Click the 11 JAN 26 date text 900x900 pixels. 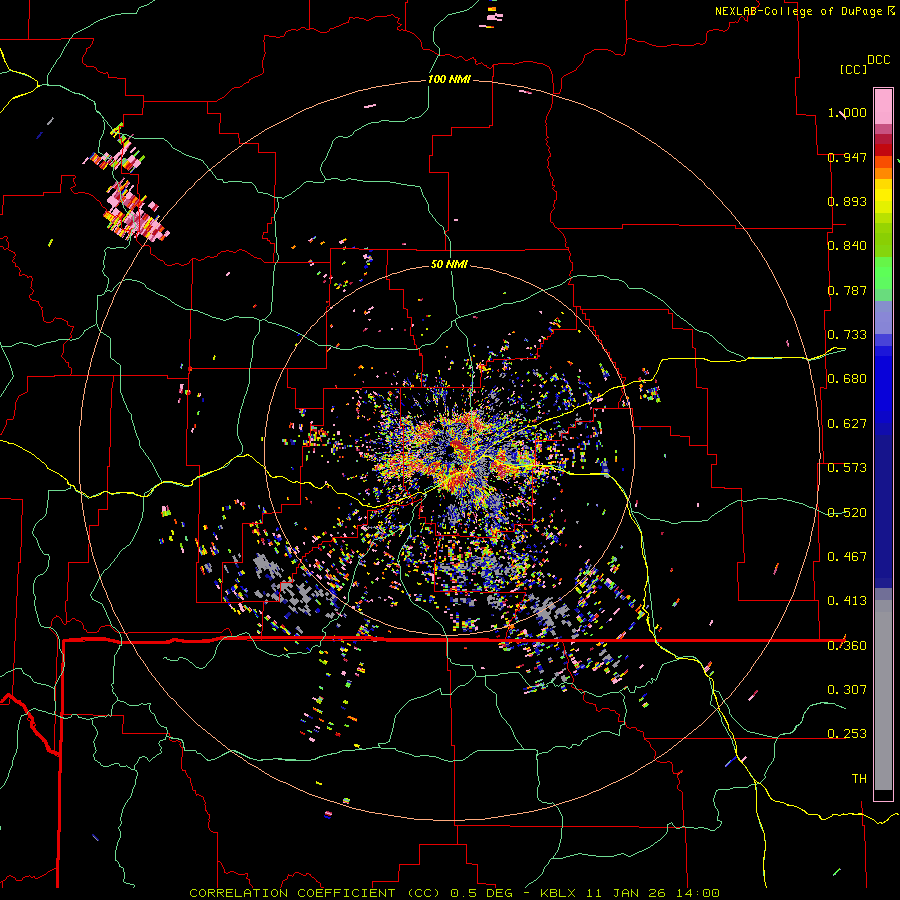click(628, 893)
